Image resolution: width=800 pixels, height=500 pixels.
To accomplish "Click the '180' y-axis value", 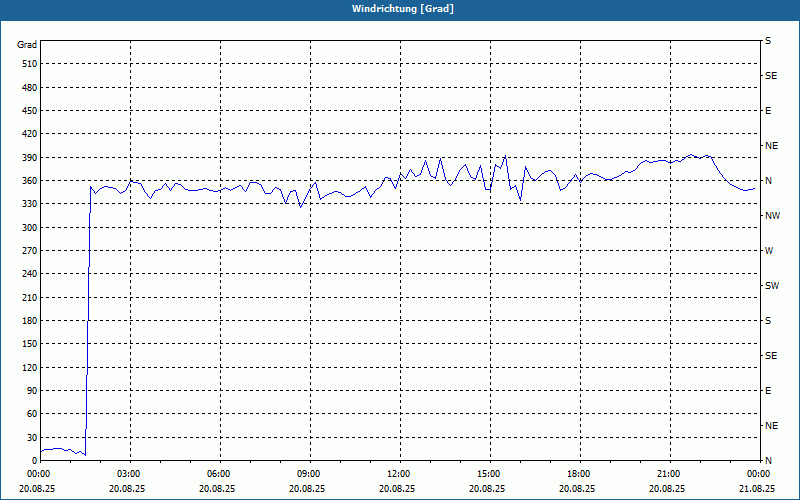I will point(30,321).
